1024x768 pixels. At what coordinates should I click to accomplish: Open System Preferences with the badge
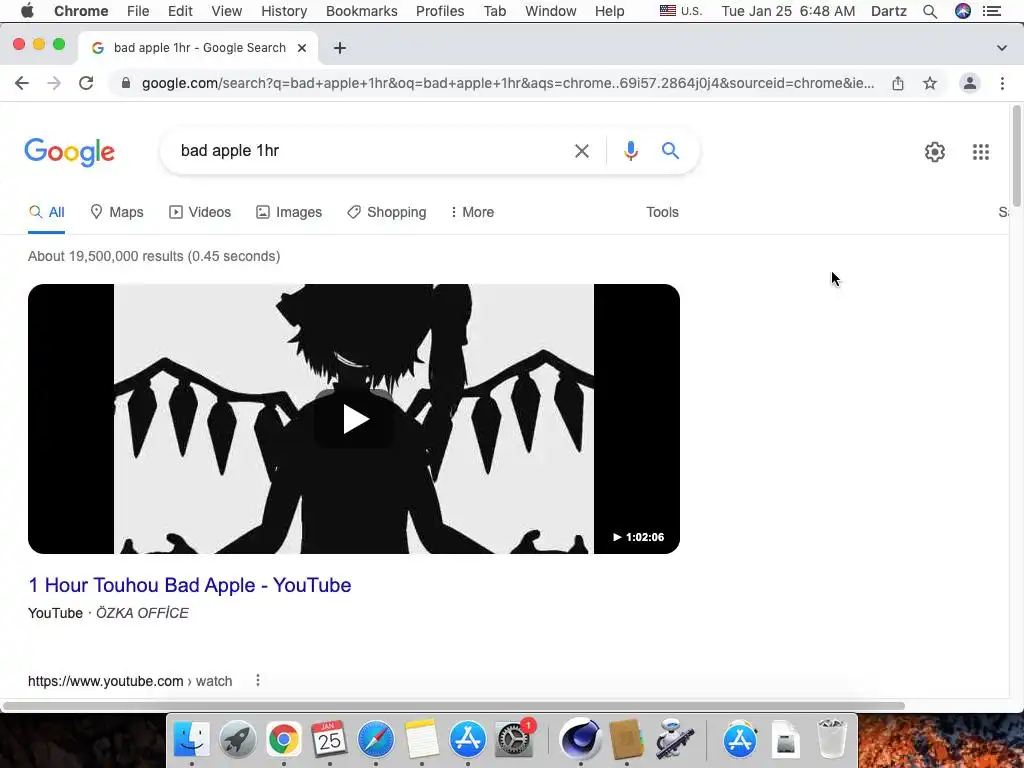point(514,739)
